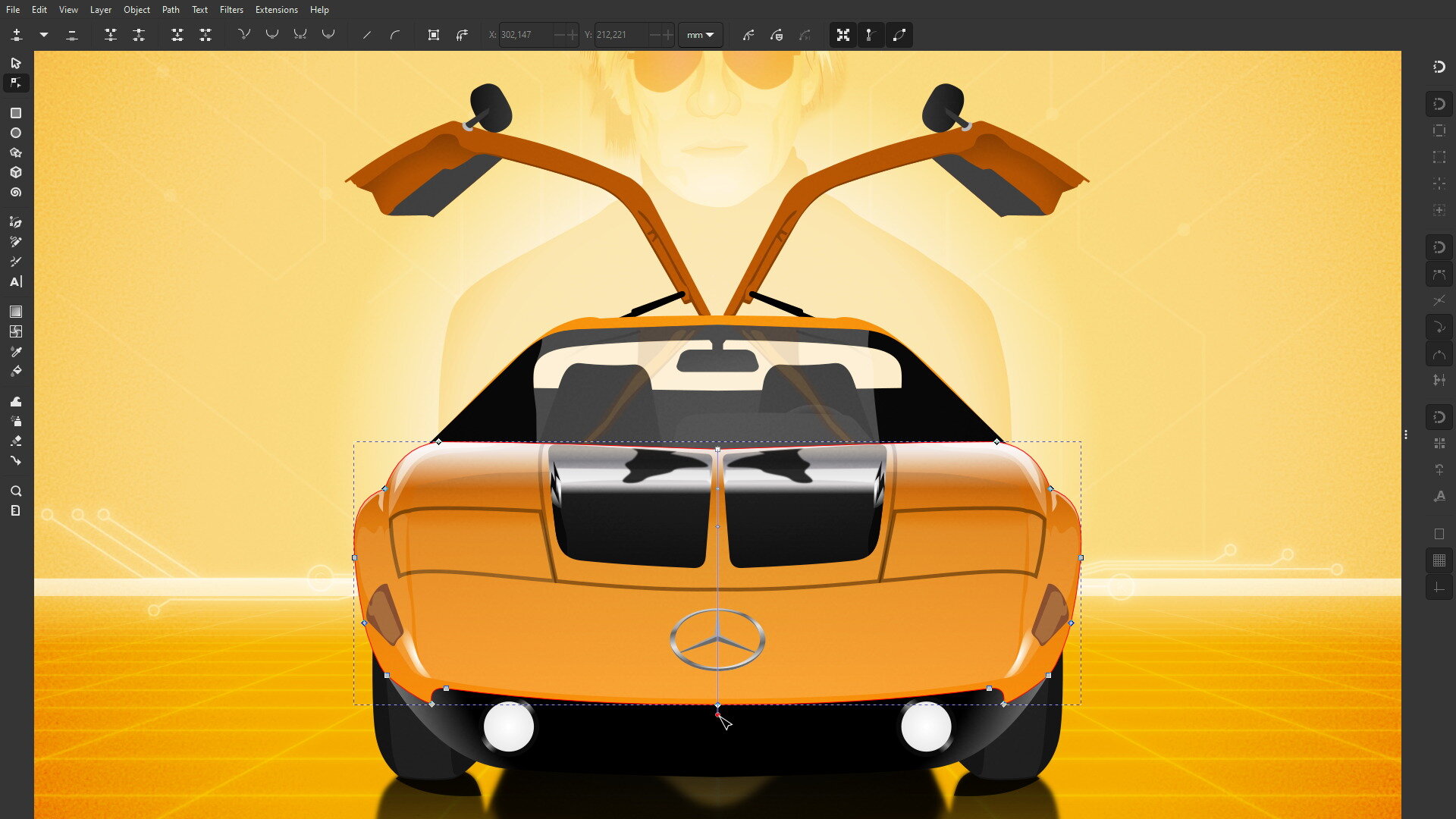Select the Paint bucket tool
This screenshot has height=819, width=1456.
point(16,371)
